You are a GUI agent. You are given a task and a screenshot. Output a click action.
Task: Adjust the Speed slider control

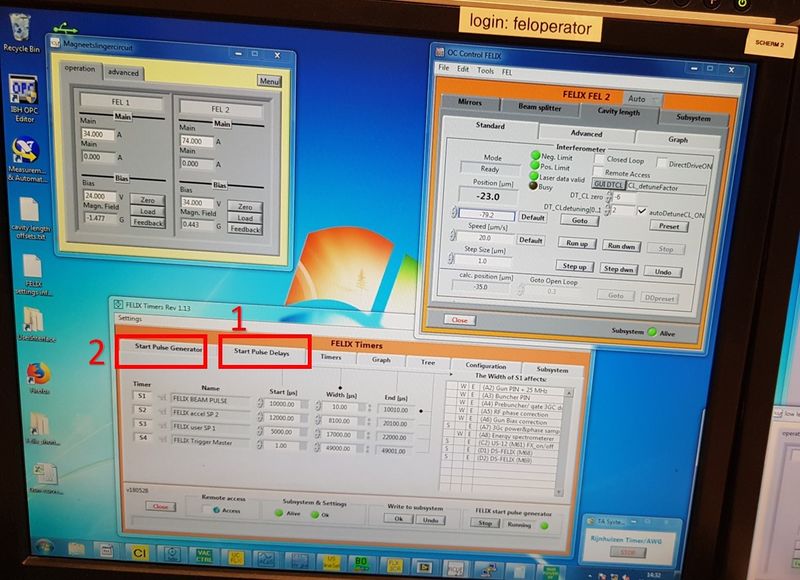pyautogui.click(x=452, y=236)
